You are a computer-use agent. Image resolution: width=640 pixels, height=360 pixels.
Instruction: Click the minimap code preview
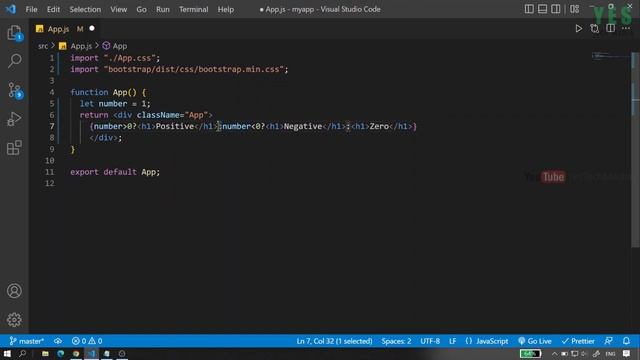[x=611, y=56]
